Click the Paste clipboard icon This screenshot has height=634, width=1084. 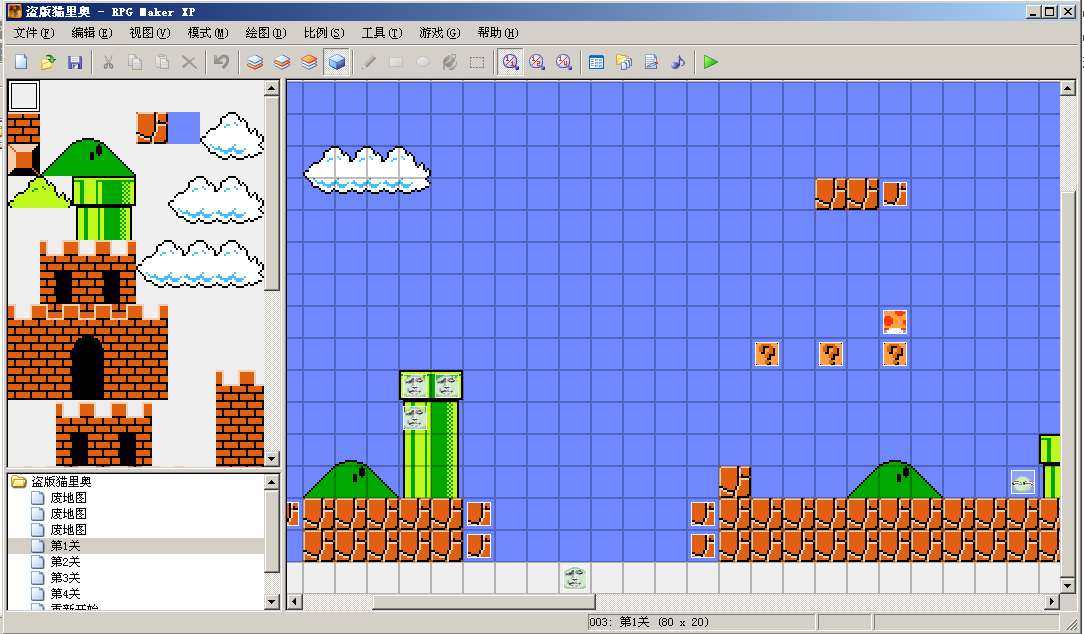tap(162, 62)
